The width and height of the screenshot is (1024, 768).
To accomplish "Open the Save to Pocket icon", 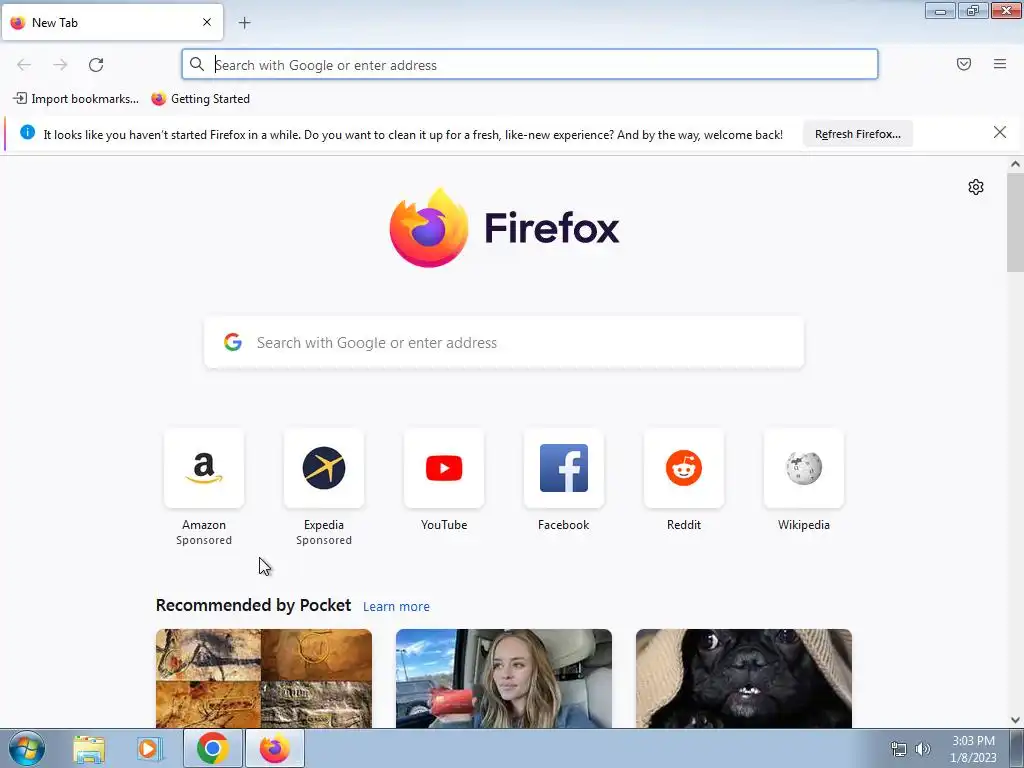I will (964, 64).
